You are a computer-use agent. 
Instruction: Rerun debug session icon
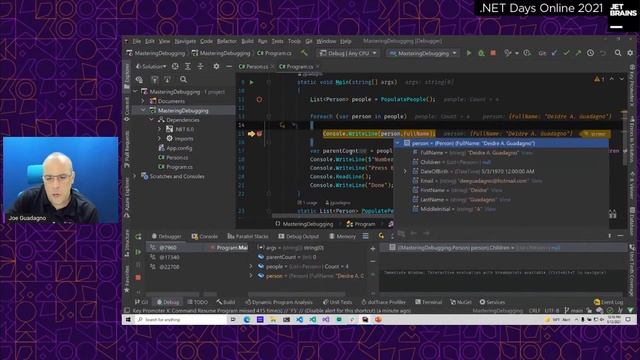pyautogui.click(x=138, y=236)
